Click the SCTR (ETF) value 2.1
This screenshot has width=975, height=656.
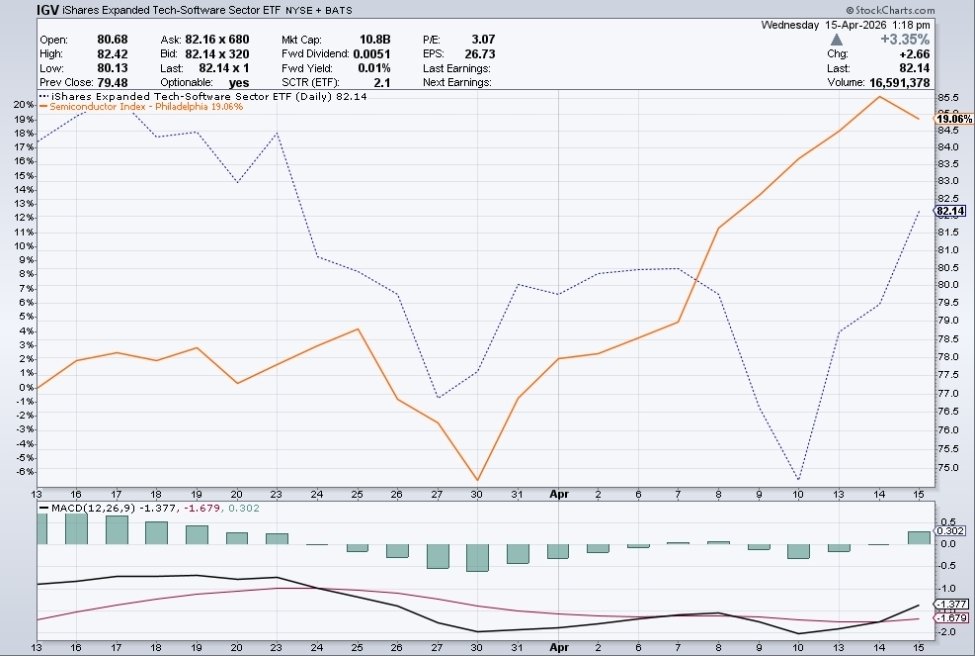pos(382,82)
